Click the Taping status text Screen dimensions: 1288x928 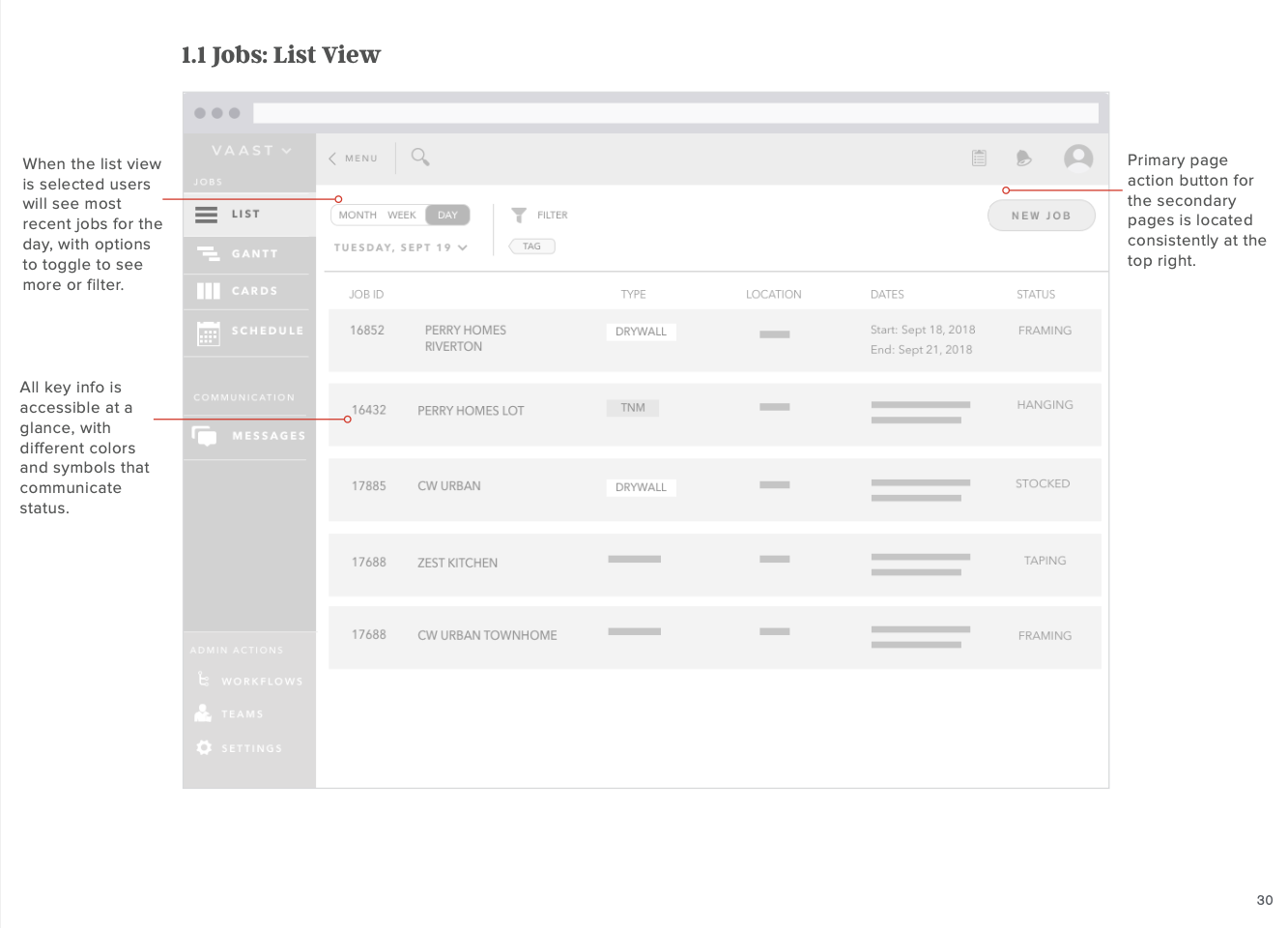[x=1045, y=561]
